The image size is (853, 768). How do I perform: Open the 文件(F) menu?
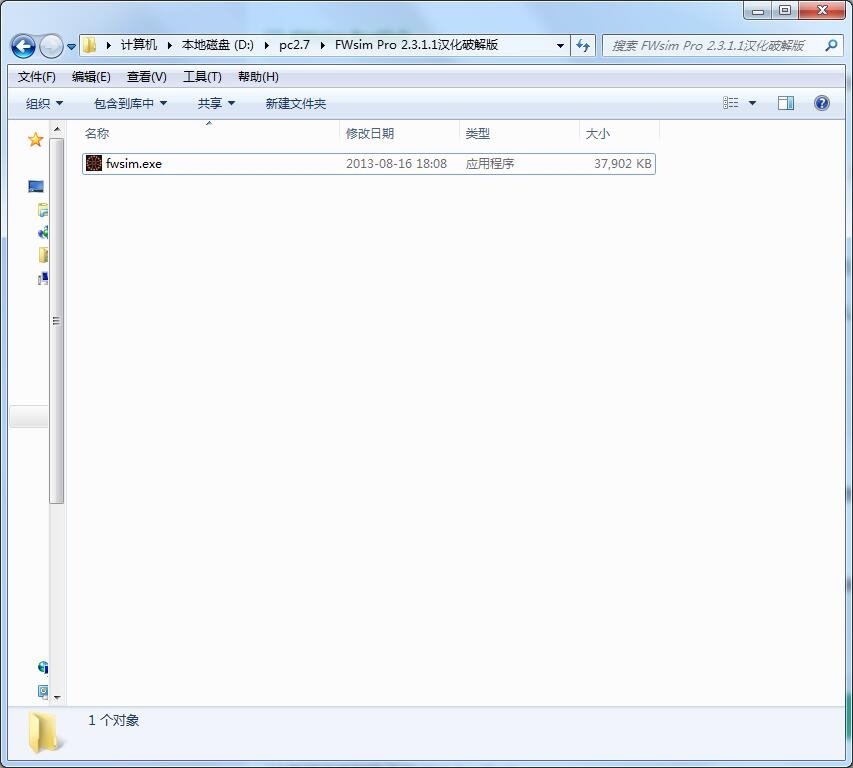click(x=37, y=77)
